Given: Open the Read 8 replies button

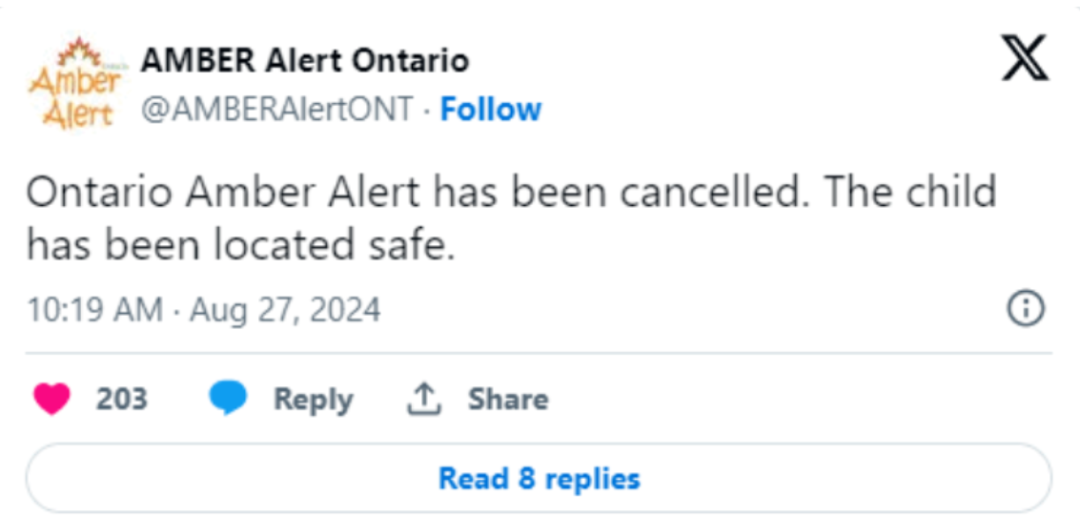Looking at the screenshot, I should (539, 477).
